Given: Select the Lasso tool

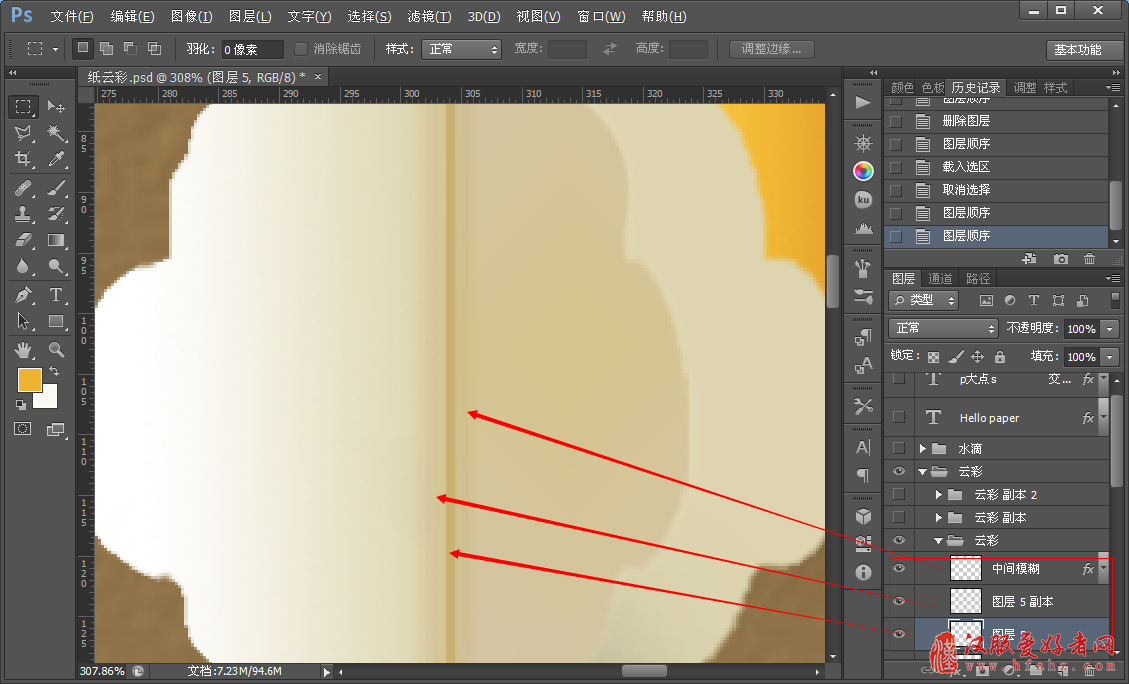Looking at the screenshot, I should point(23,132).
